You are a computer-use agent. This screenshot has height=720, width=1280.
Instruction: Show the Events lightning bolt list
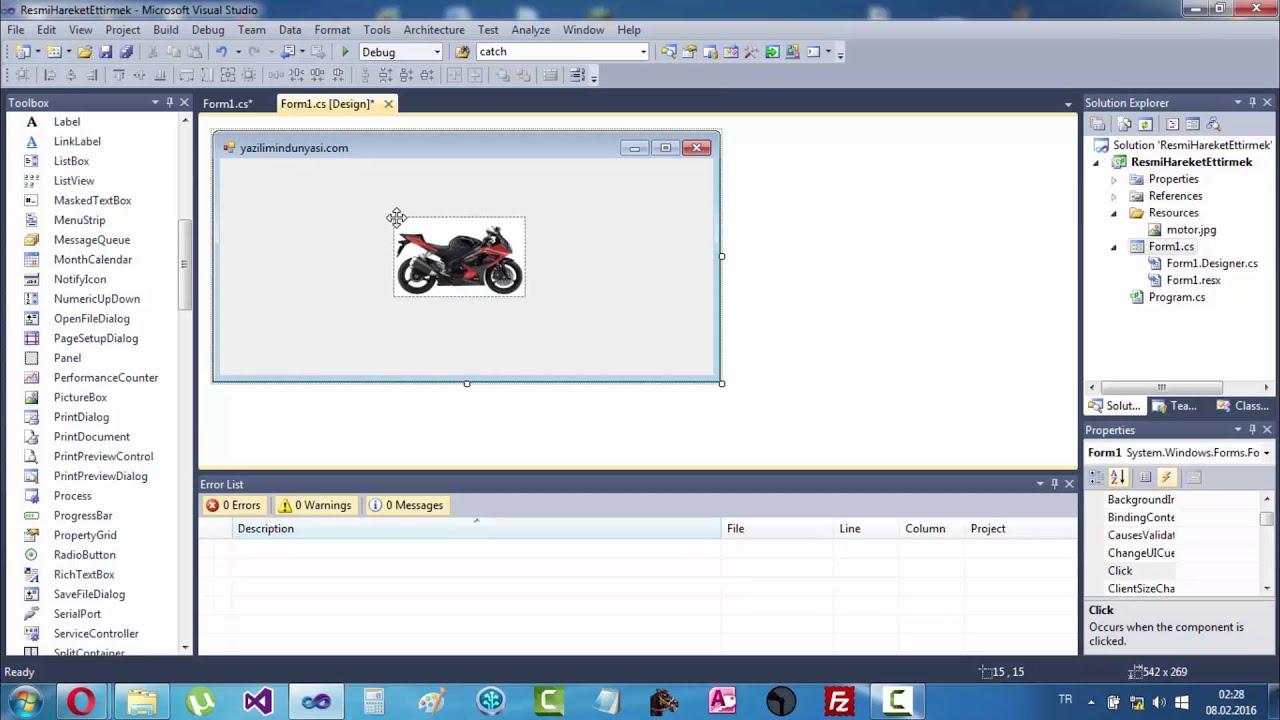coord(1166,477)
